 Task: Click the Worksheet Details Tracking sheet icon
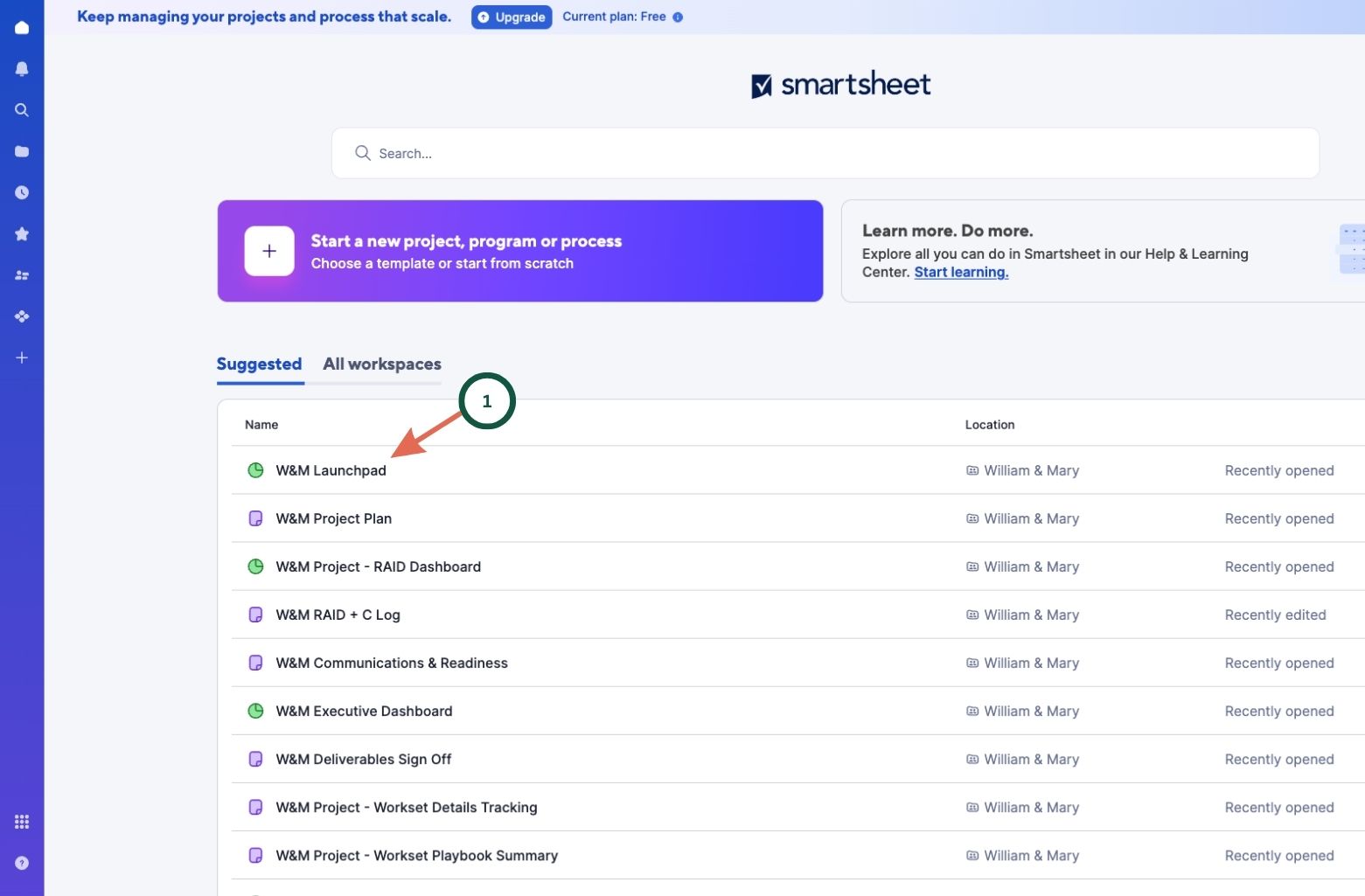pyautogui.click(x=255, y=807)
